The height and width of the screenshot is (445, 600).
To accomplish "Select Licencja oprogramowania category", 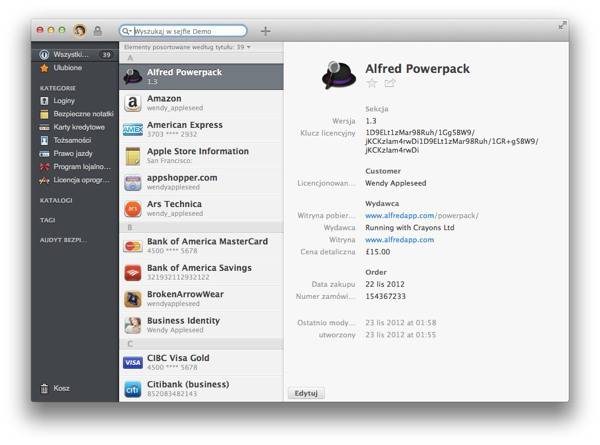I will 75,180.
